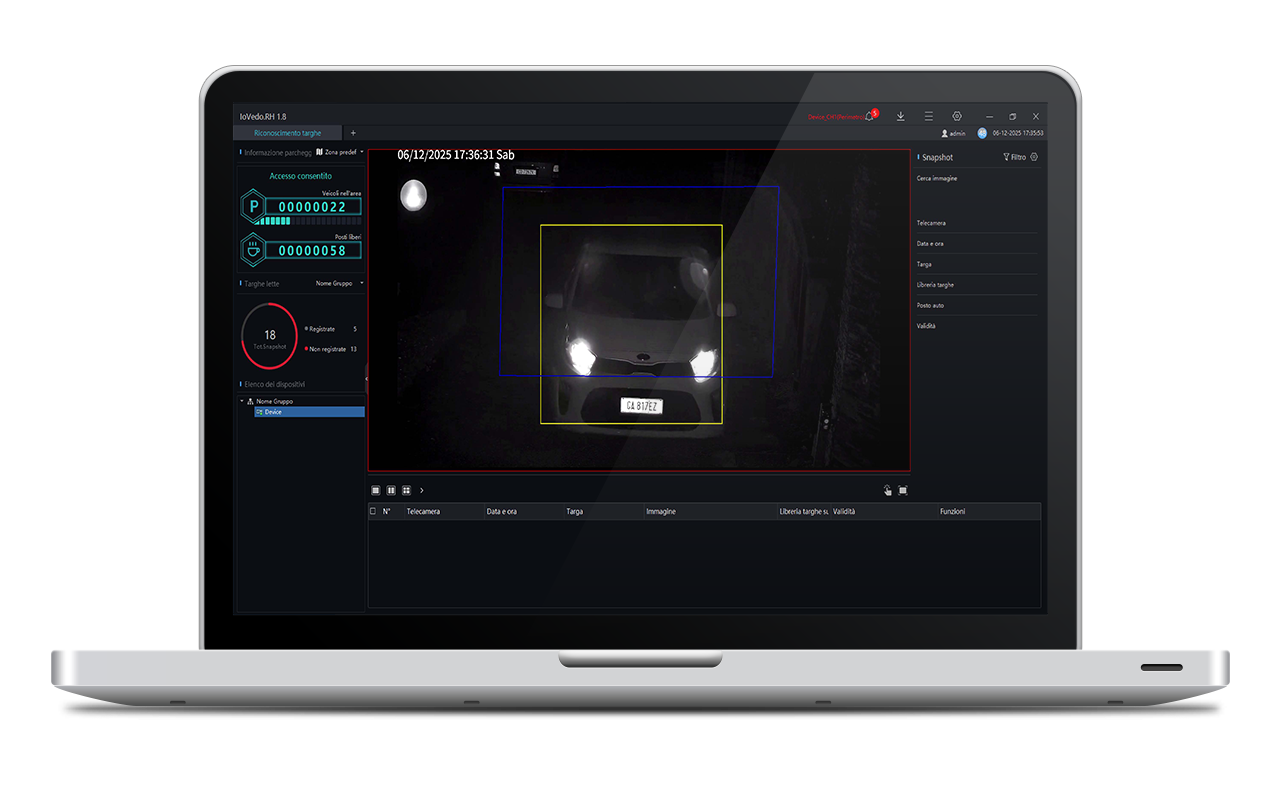Click the download icon in the title bar
1280x800 pixels.
[x=901, y=116]
